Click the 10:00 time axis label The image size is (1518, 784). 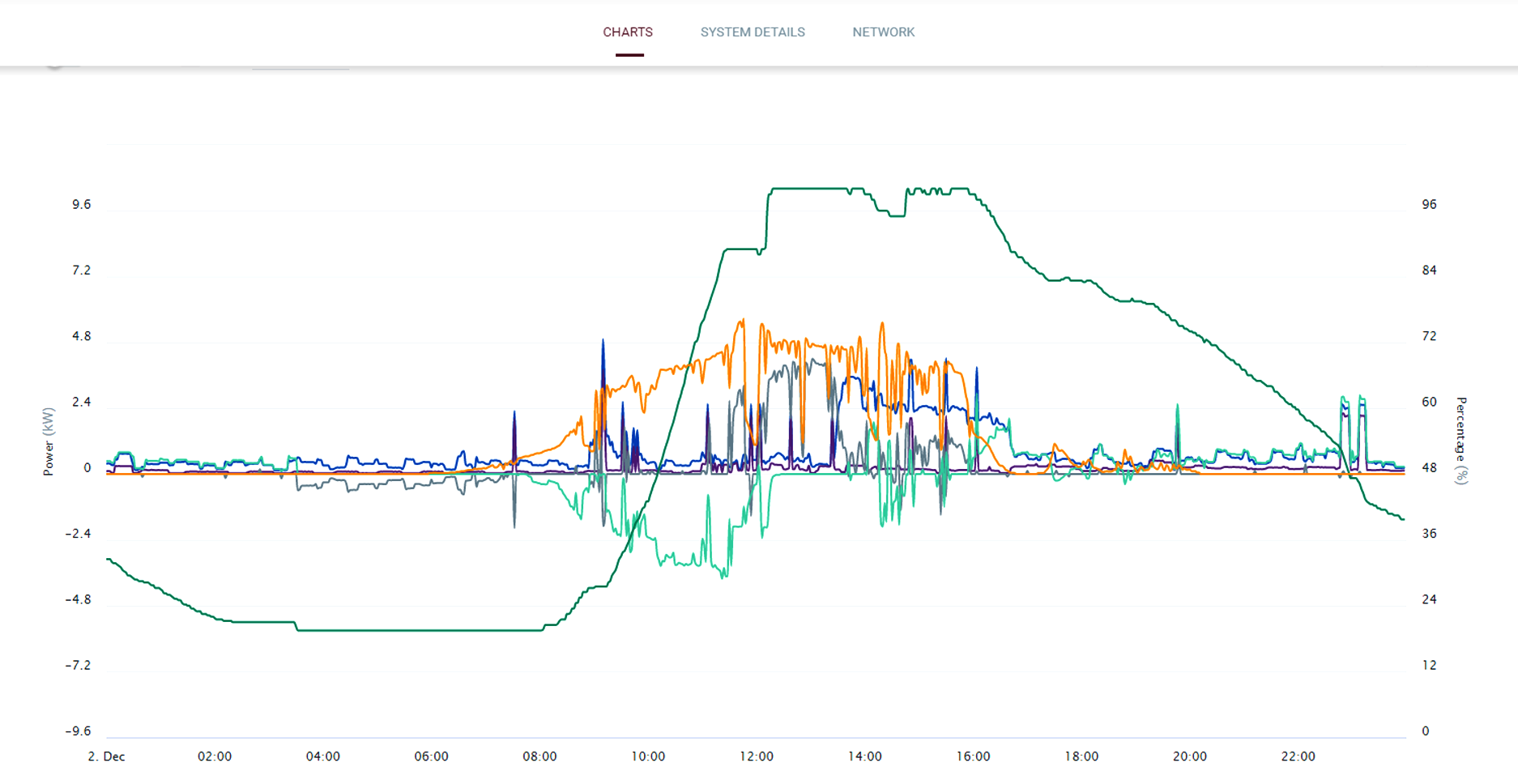[647, 756]
